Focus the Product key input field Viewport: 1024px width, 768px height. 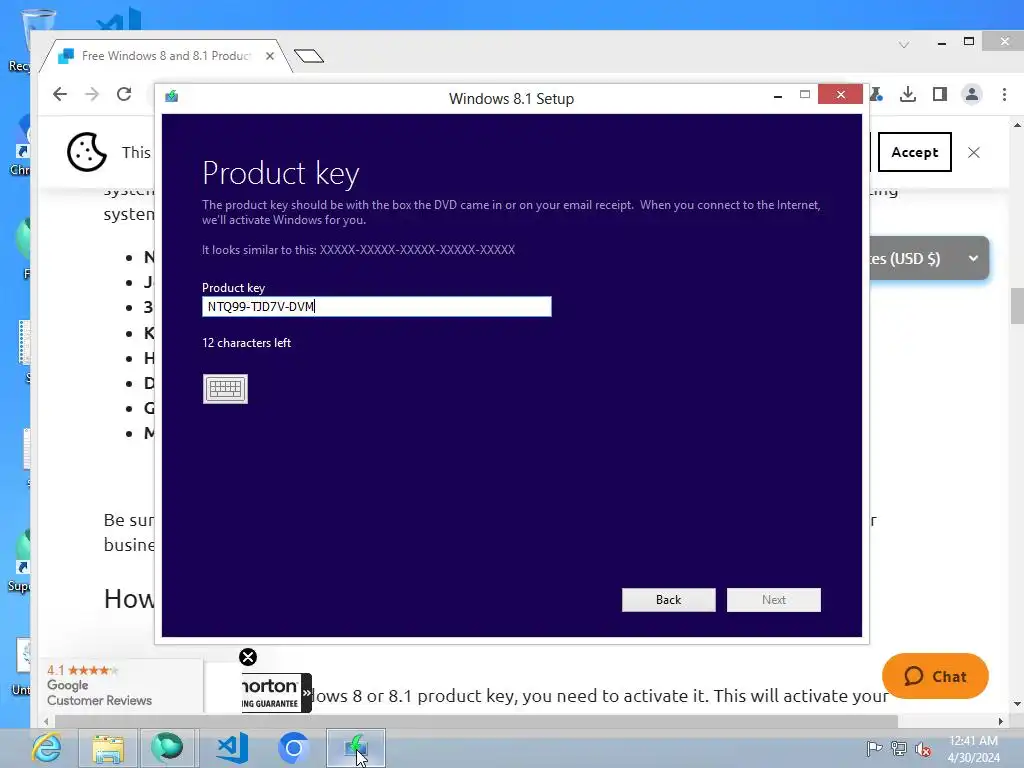coord(377,306)
